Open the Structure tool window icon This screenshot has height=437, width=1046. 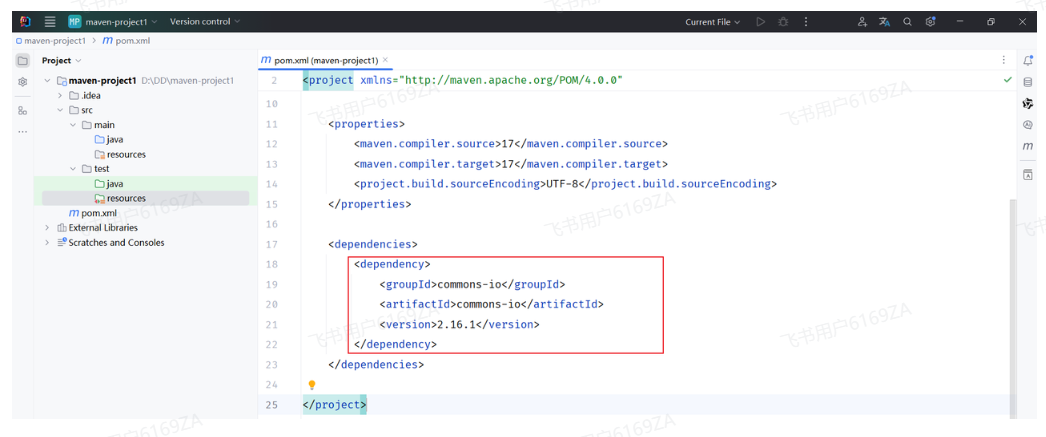[x=22, y=110]
